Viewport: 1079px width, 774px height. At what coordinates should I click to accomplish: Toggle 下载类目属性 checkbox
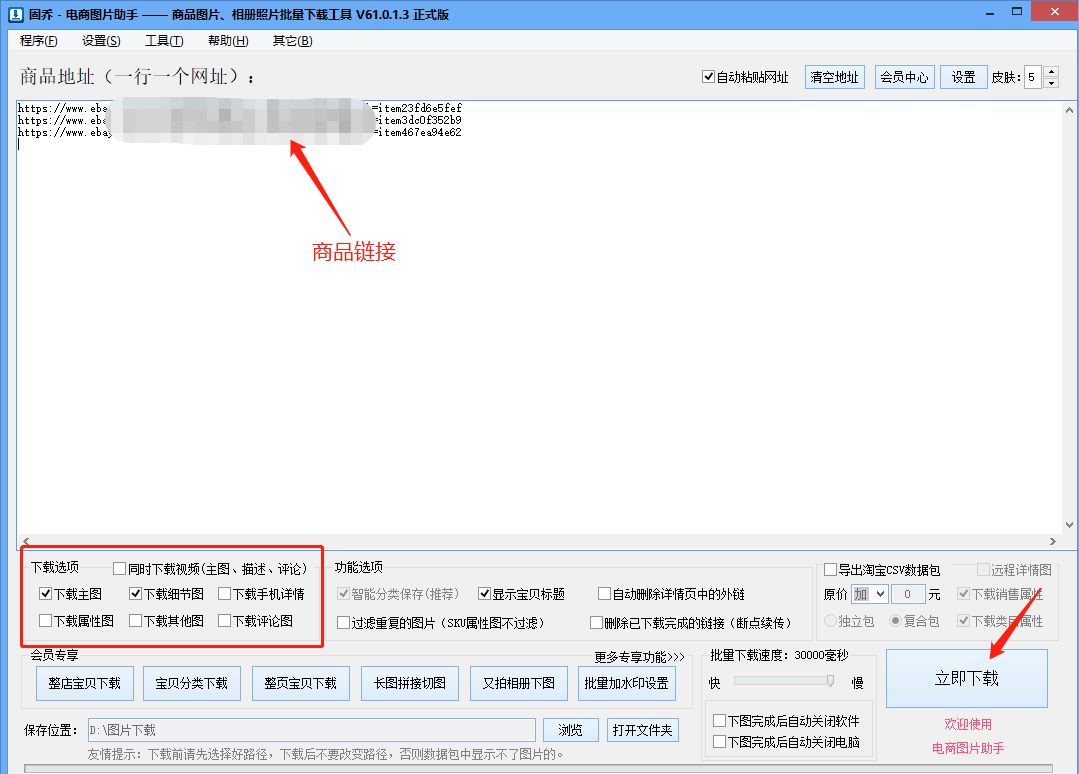click(964, 621)
